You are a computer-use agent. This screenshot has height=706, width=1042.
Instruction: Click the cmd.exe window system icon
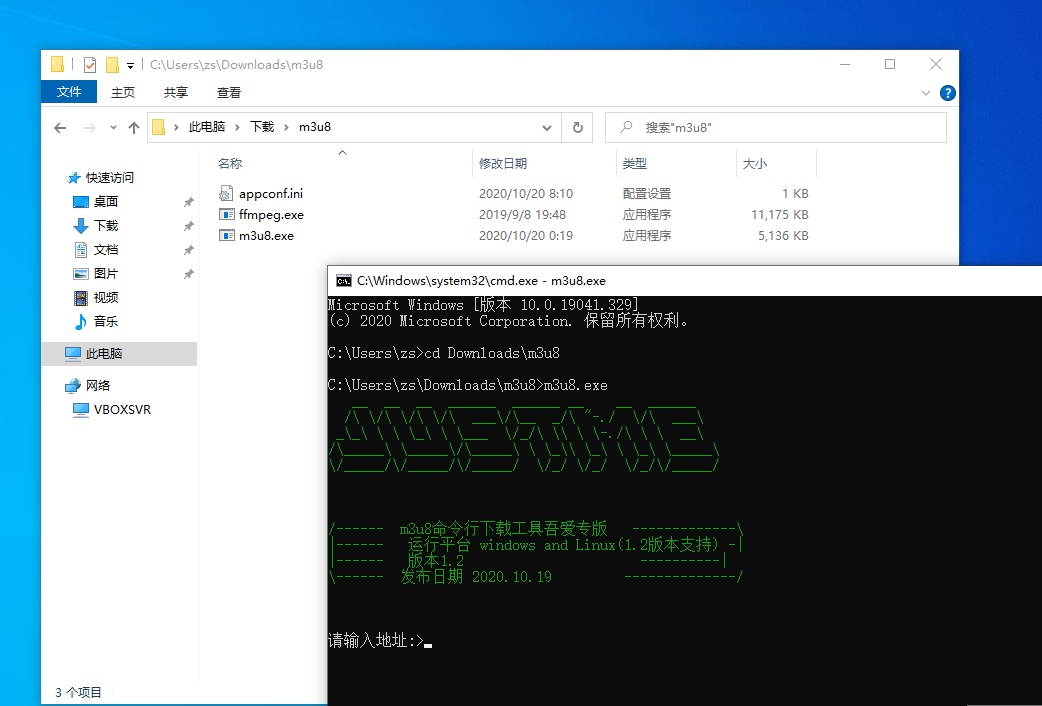[x=344, y=281]
